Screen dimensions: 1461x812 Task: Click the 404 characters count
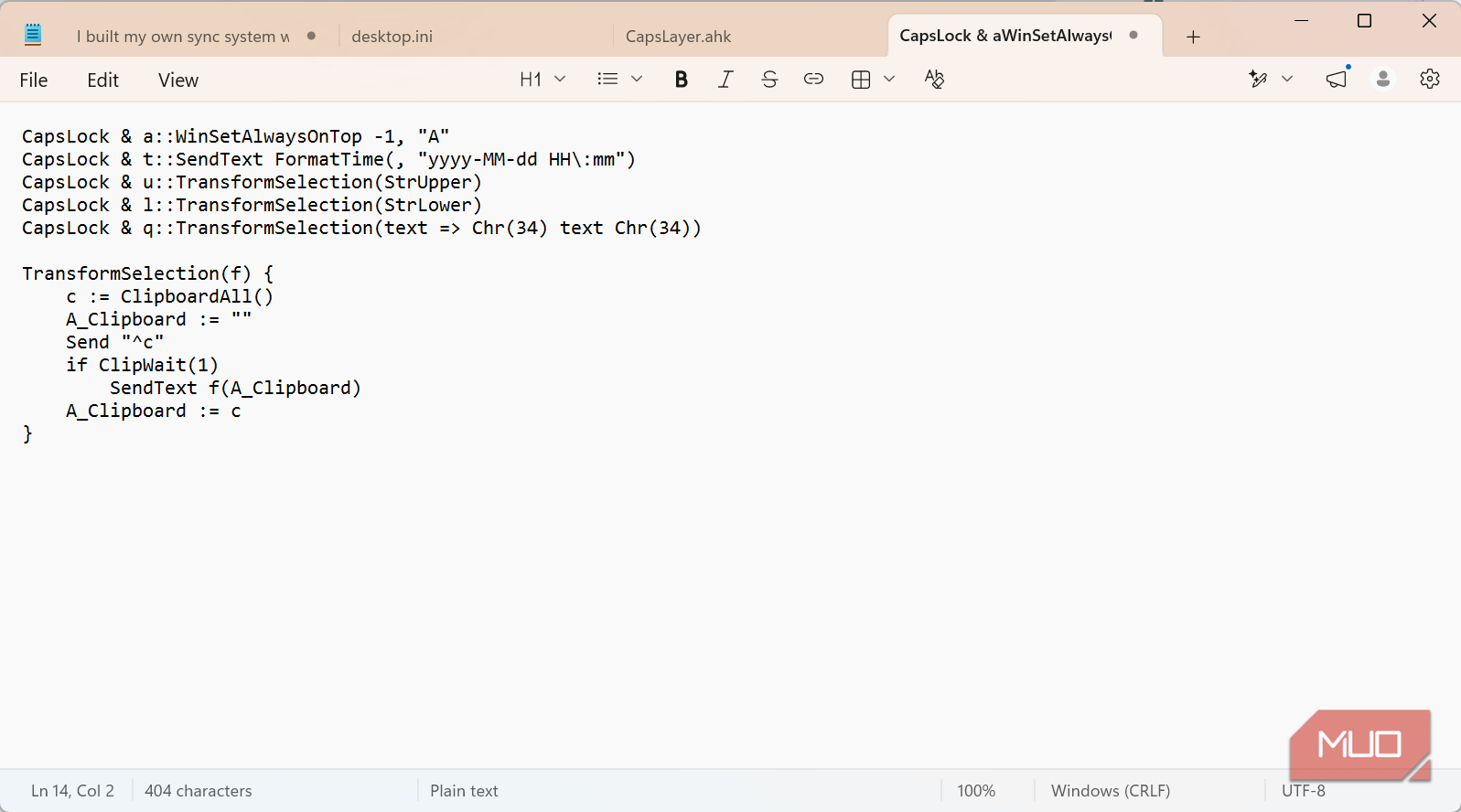(199, 791)
